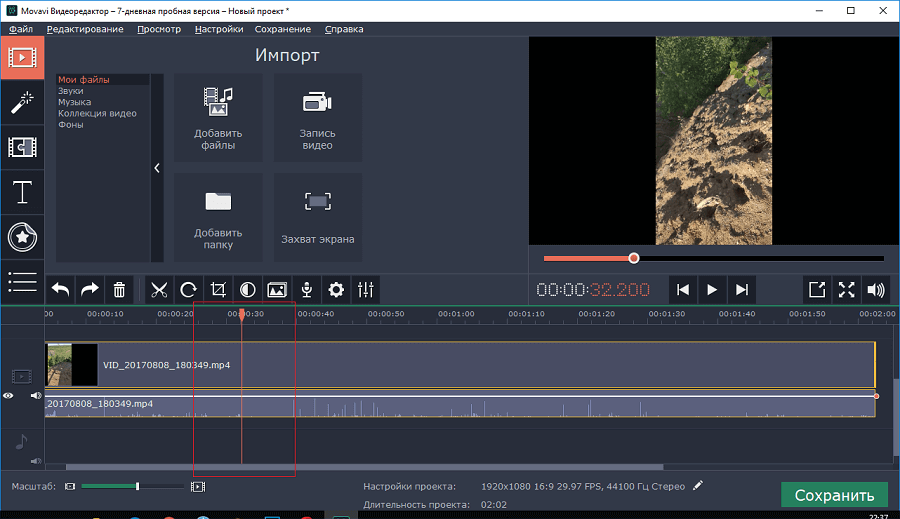
Task: Open the Сохранение menu
Action: tap(283, 29)
